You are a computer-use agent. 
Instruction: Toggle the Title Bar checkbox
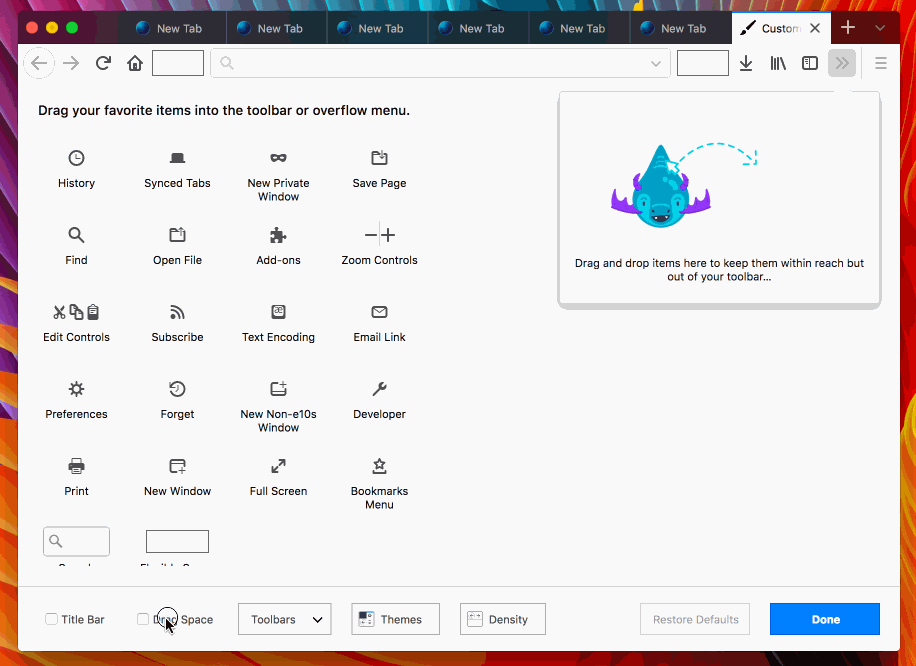tap(51, 619)
